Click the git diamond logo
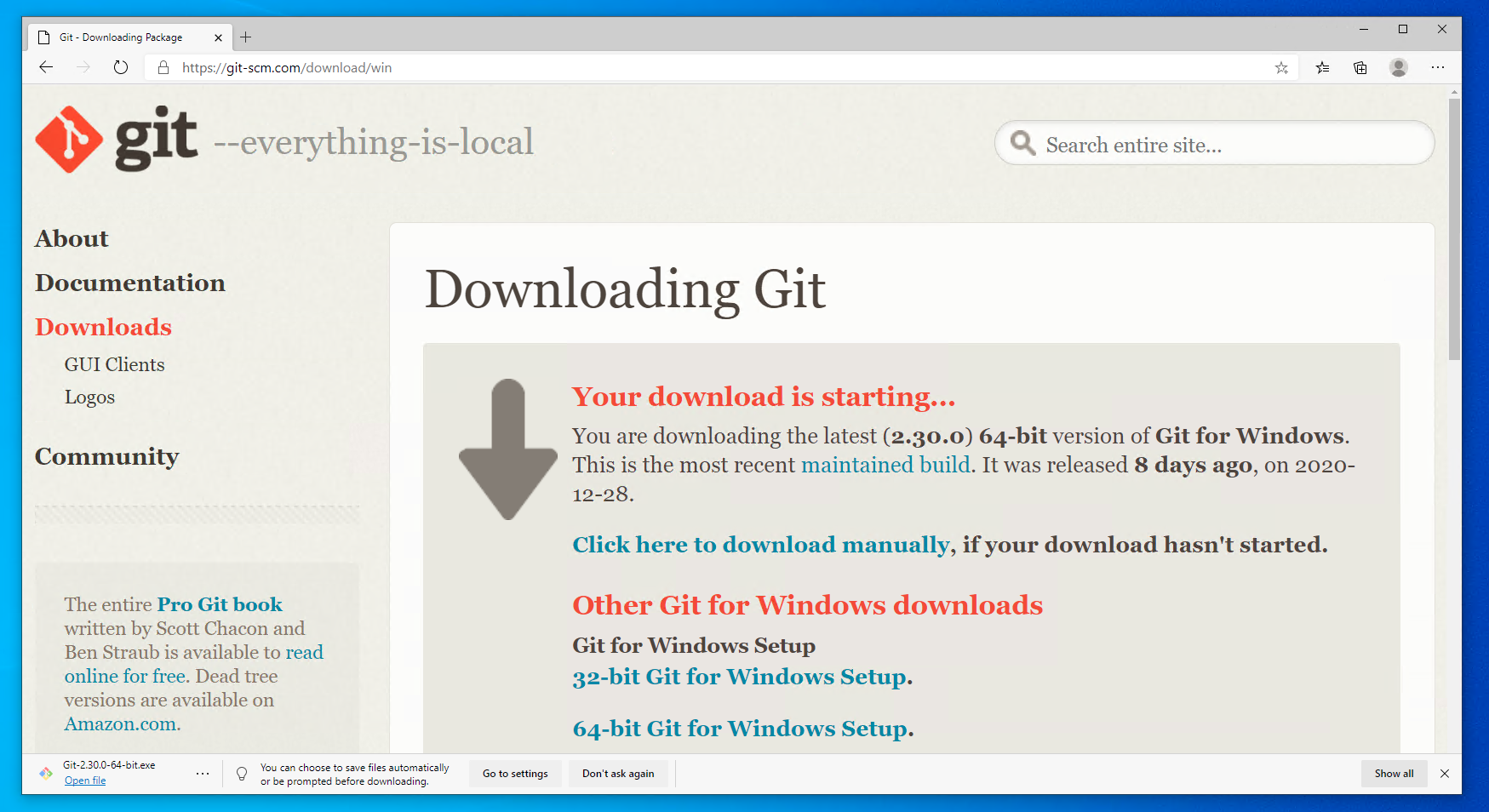 tap(69, 140)
